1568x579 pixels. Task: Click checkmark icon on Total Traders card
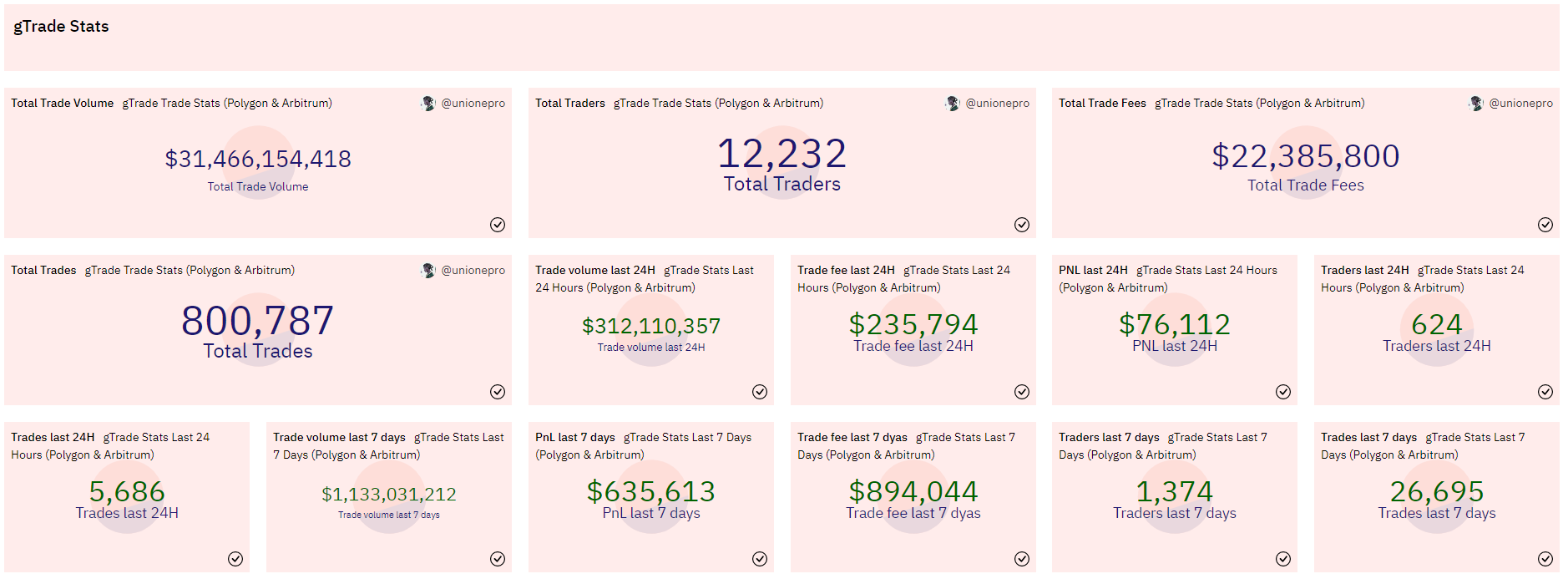click(x=1022, y=225)
